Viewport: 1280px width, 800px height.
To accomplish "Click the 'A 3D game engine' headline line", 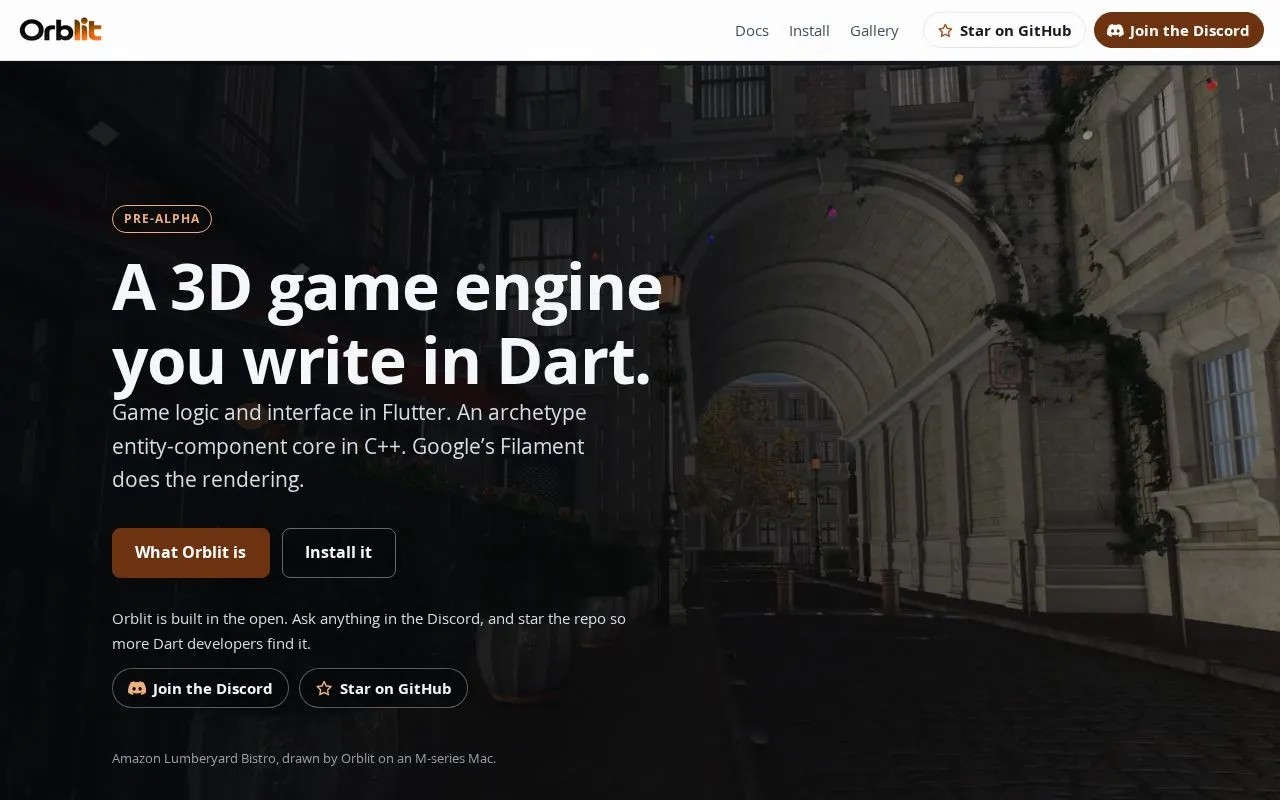I will 387,288.
